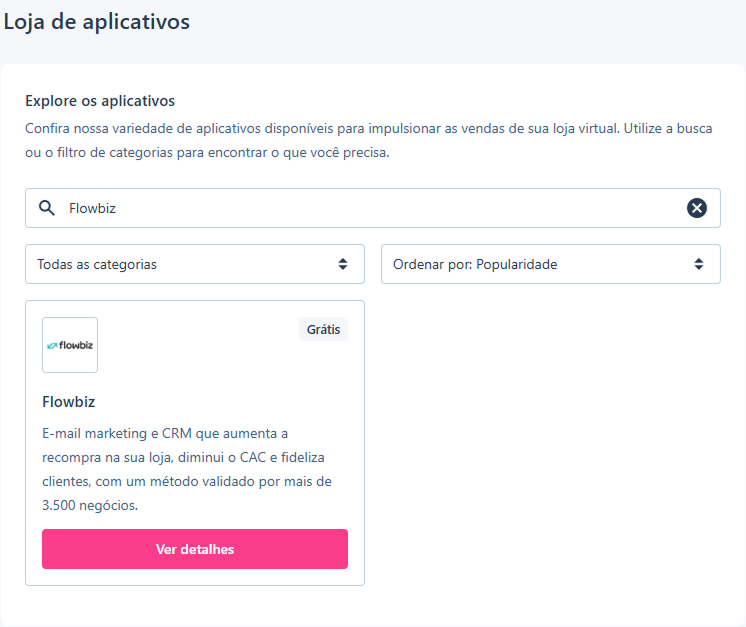Click the teal arrow in Flowbiz logo

click(x=52, y=345)
